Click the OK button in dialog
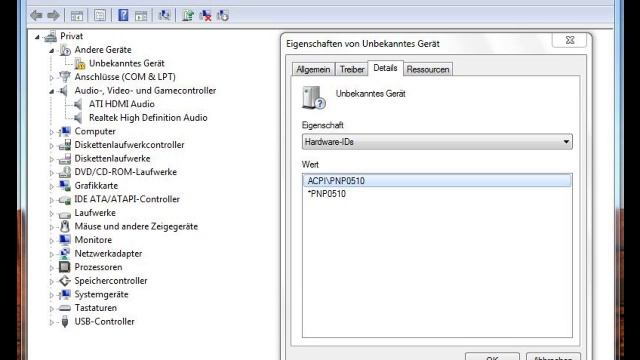The width and height of the screenshot is (640, 360). (x=492, y=357)
